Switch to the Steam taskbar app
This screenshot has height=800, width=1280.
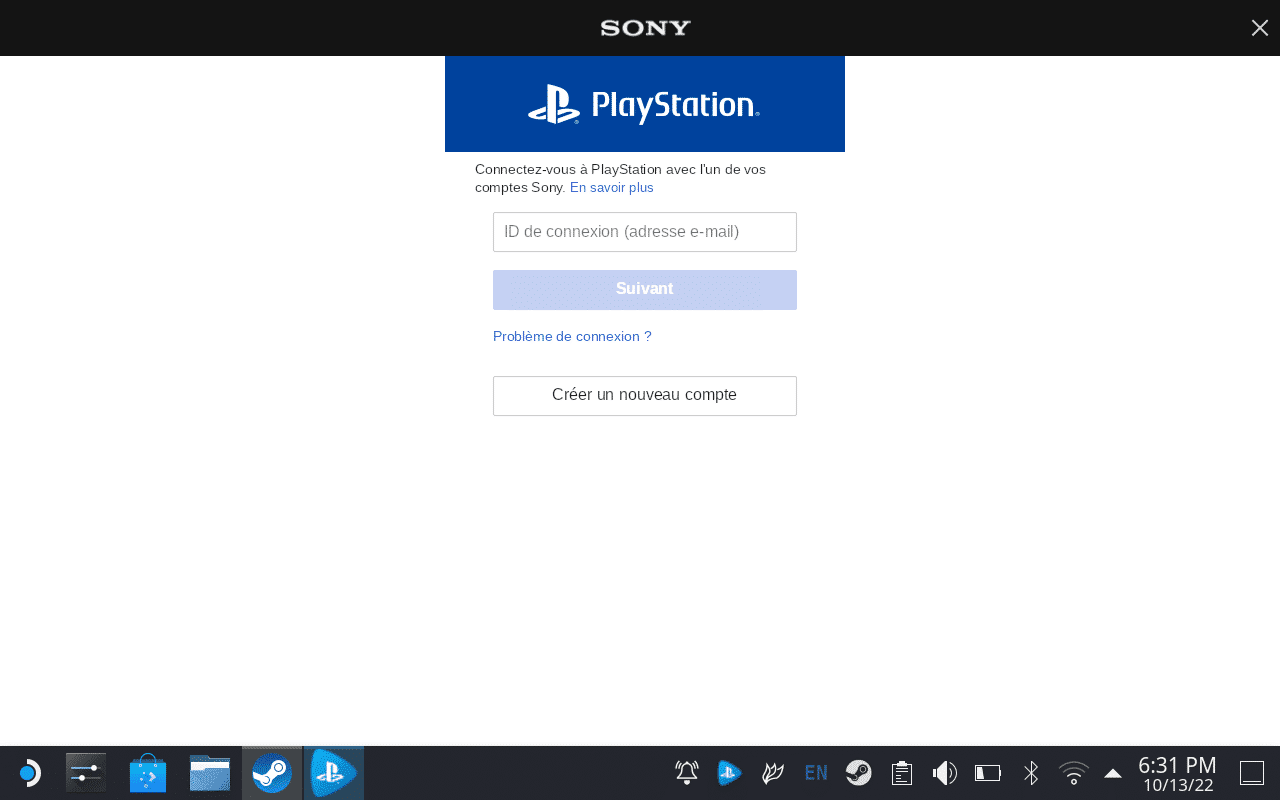click(272, 773)
